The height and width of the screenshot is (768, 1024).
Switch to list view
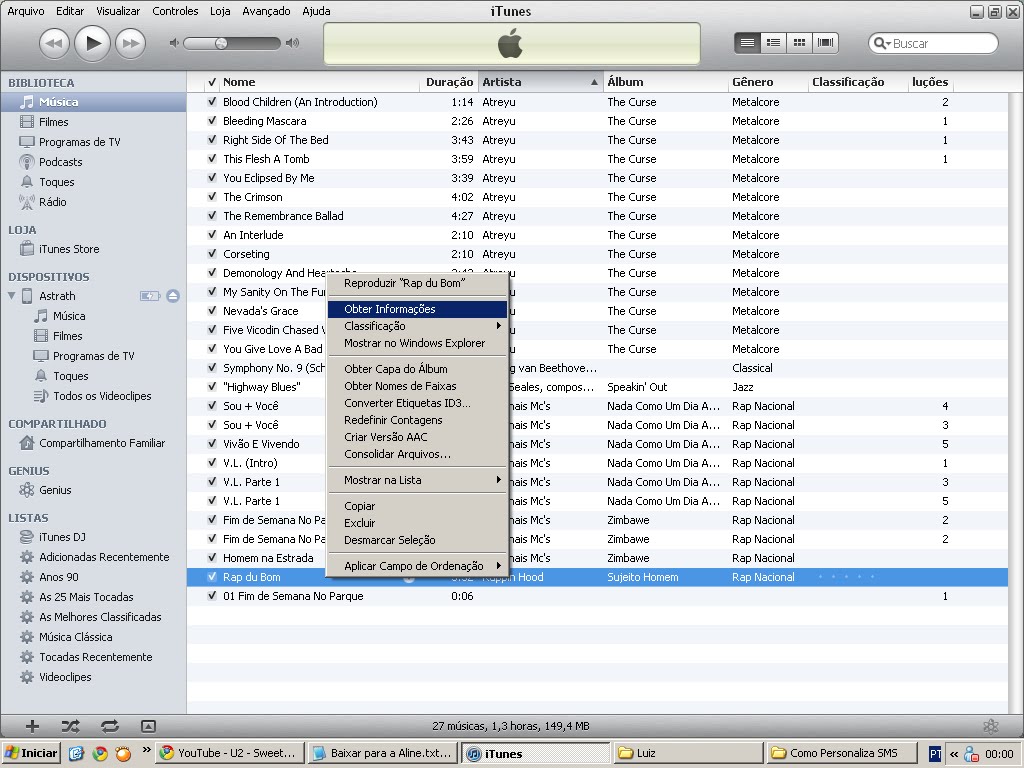(x=747, y=42)
